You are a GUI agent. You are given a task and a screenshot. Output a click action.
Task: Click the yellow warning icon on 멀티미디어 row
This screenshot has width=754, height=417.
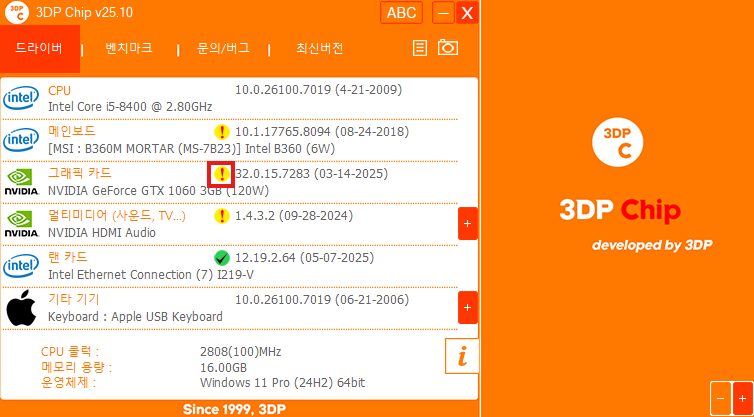coord(222,216)
